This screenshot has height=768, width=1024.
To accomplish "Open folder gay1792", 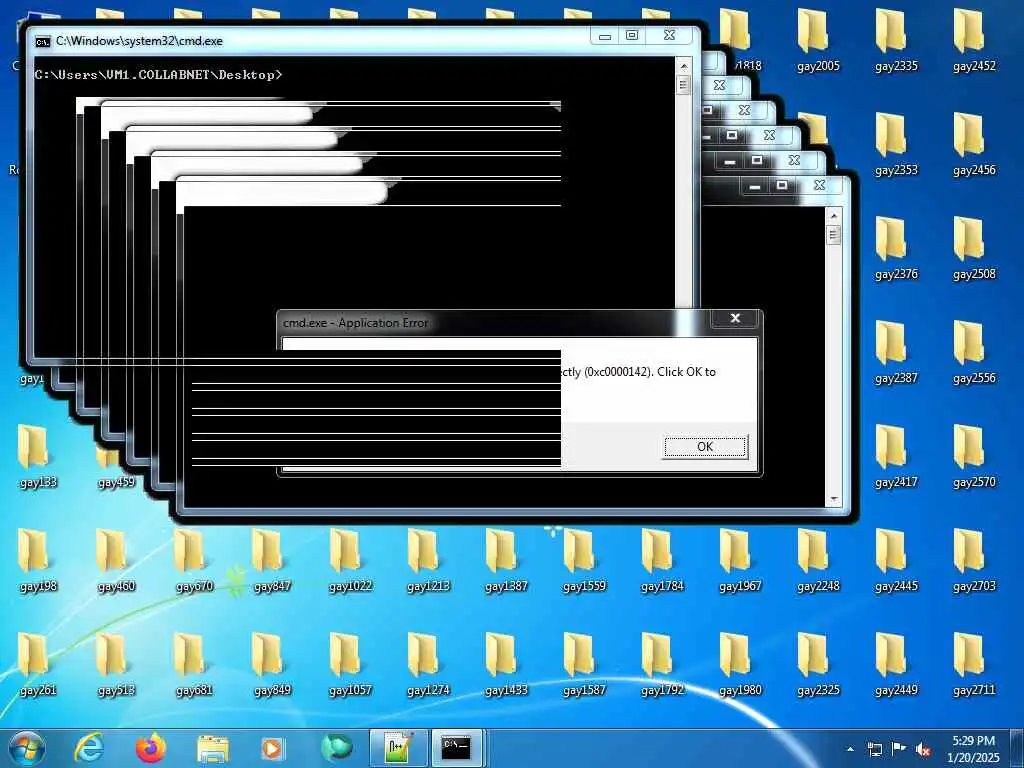I will (662, 664).
